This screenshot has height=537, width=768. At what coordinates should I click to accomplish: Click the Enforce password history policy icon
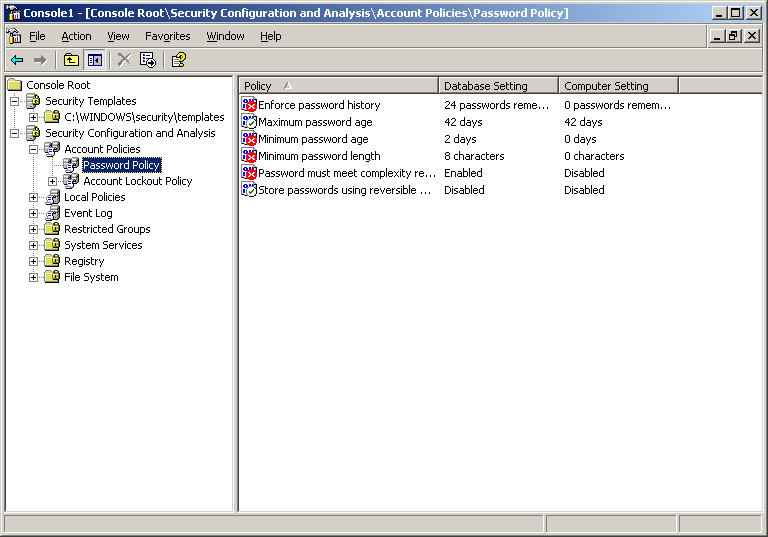click(x=249, y=105)
